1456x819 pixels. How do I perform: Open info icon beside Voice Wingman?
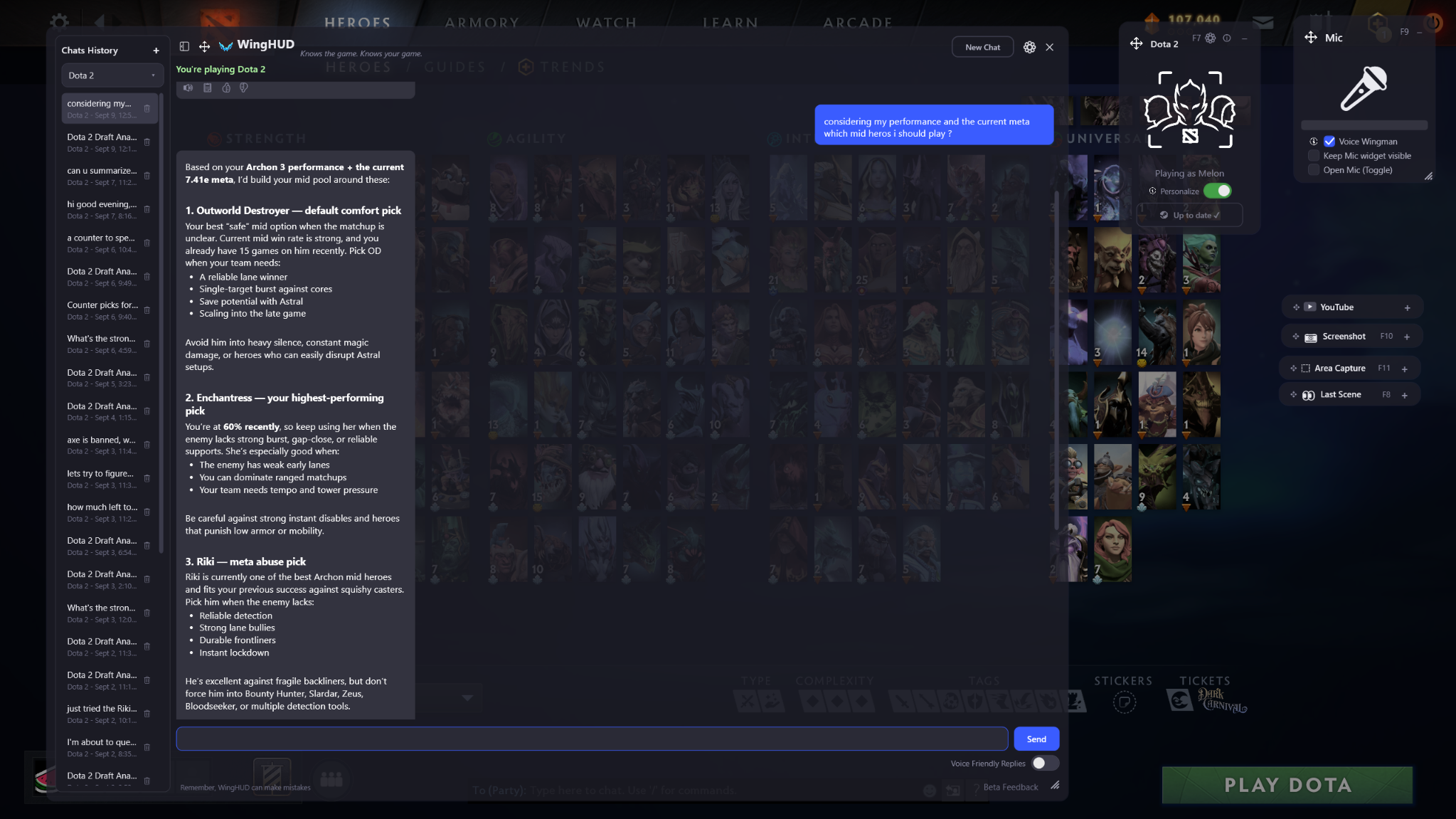tap(1314, 141)
